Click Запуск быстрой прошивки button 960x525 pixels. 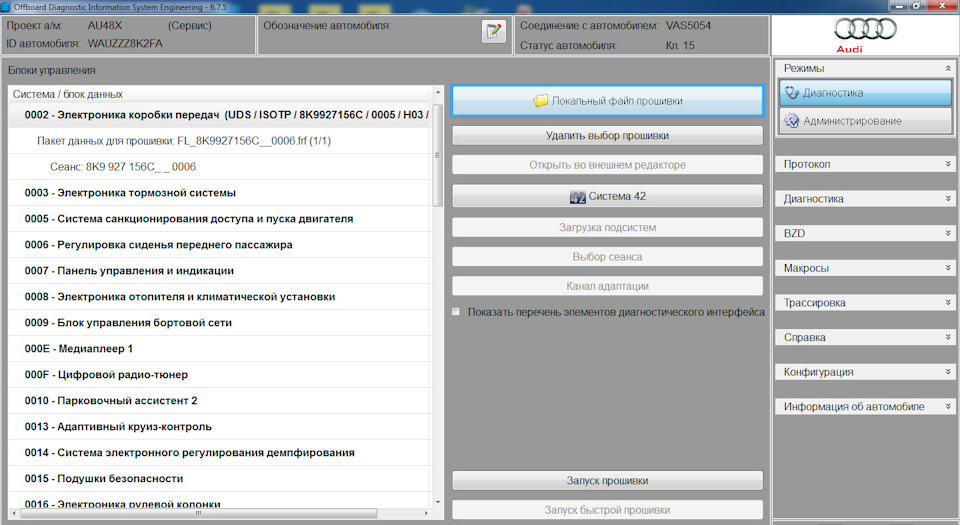click(x=607, y=510)
